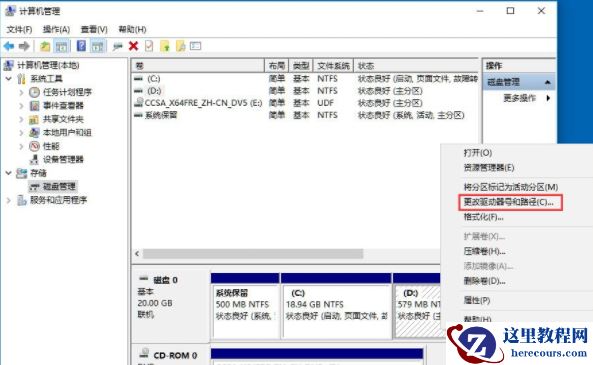Viewport: 593px width, 365px height.
Task: Select 共享文件夹 in the tree
Action: (x=63, y=119)
